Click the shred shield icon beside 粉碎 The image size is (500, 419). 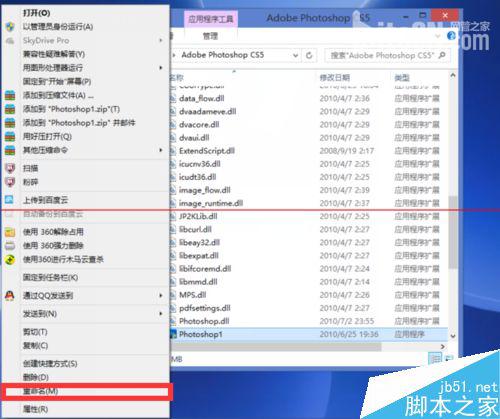coord(10,182)
